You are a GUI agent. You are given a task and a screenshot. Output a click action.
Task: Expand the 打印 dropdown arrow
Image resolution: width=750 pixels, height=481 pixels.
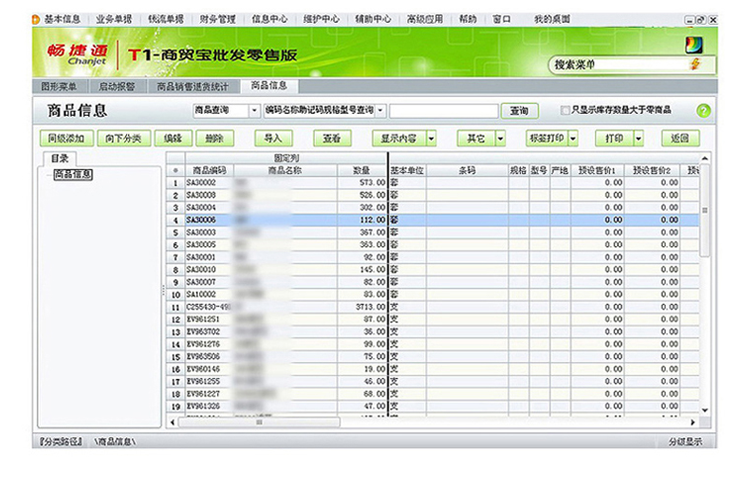[x=638, y=139]
